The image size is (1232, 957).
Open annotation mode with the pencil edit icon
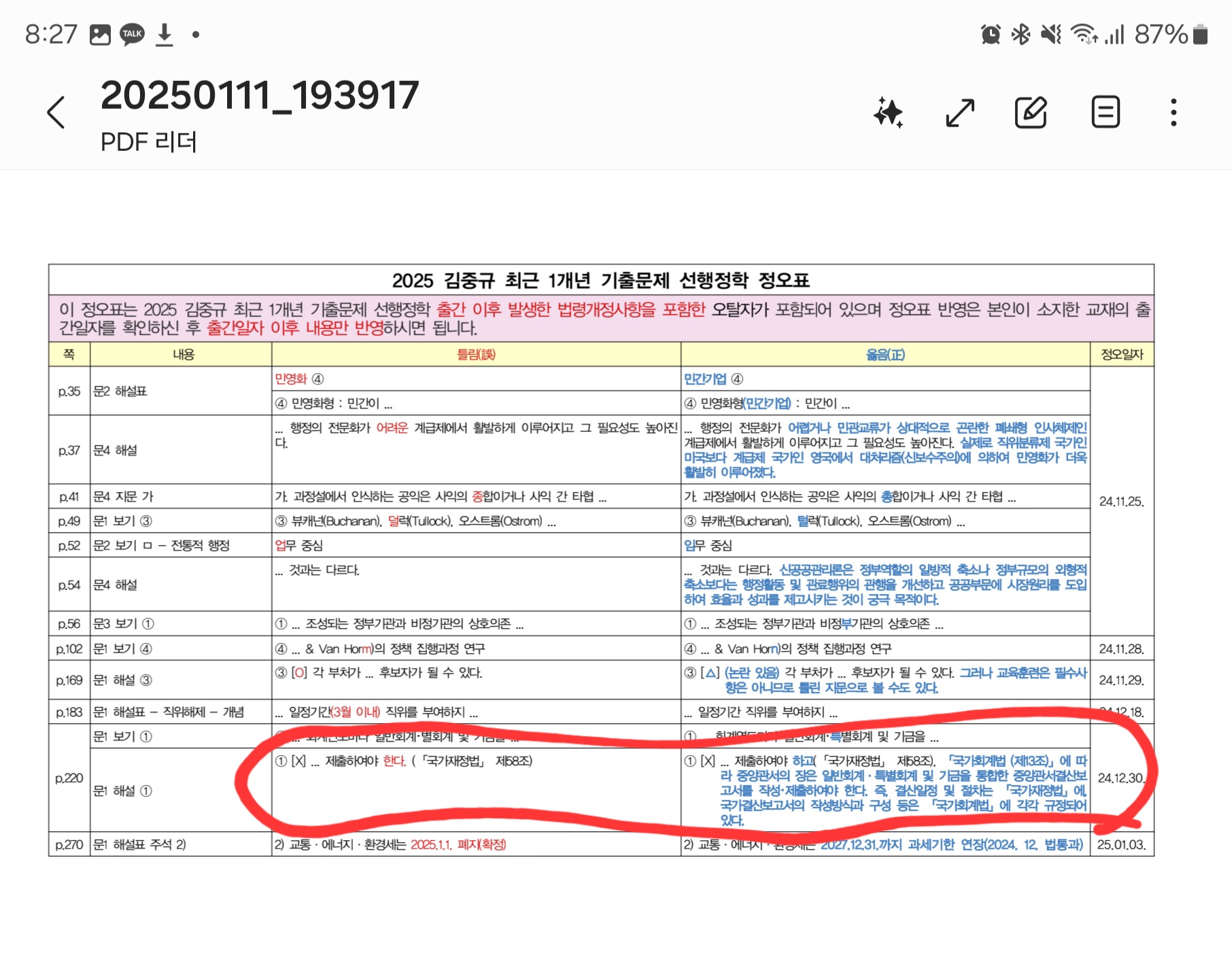1031,113
